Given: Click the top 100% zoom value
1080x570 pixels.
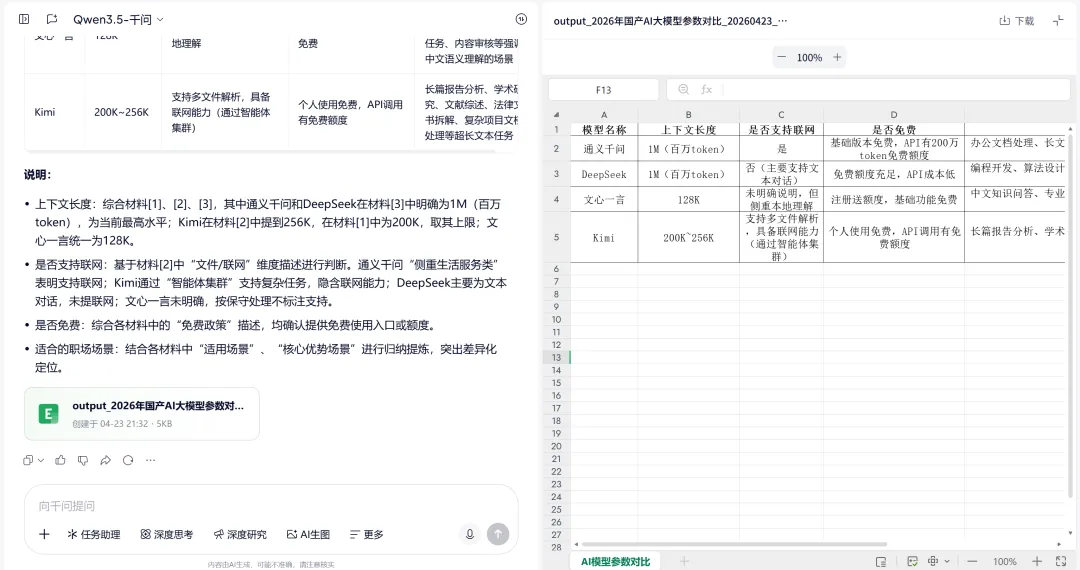Looking at the screenshot, I should click(809, 58).
